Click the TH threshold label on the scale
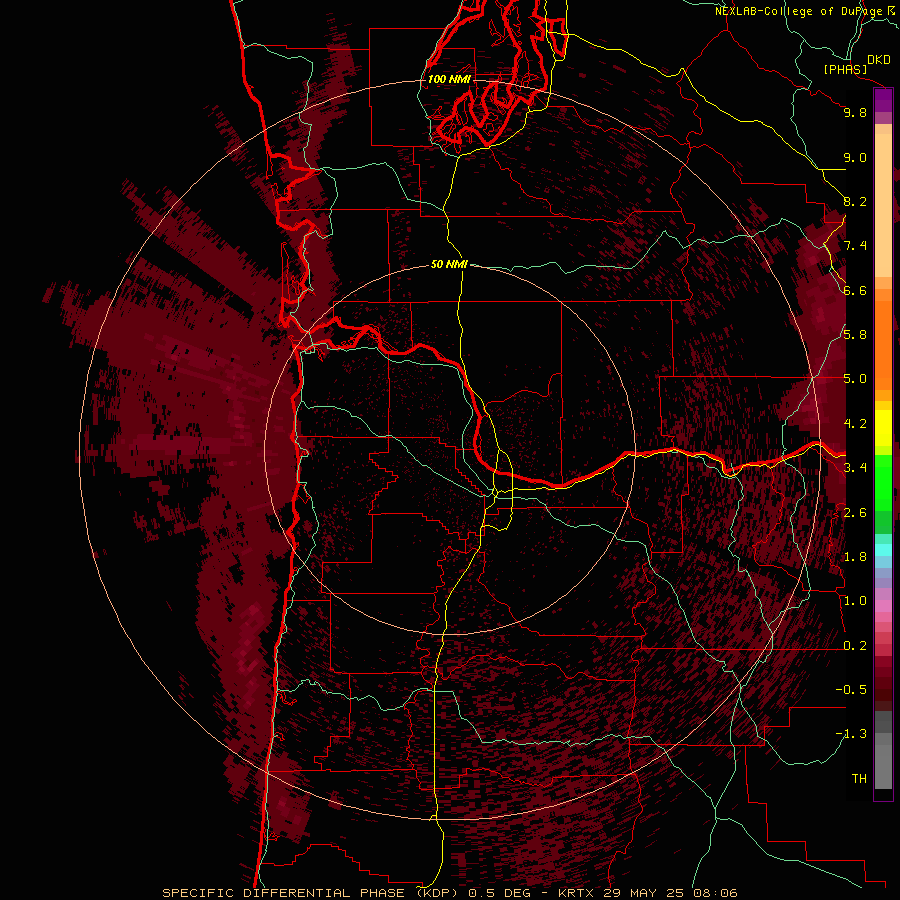 [x=859, y=779]
